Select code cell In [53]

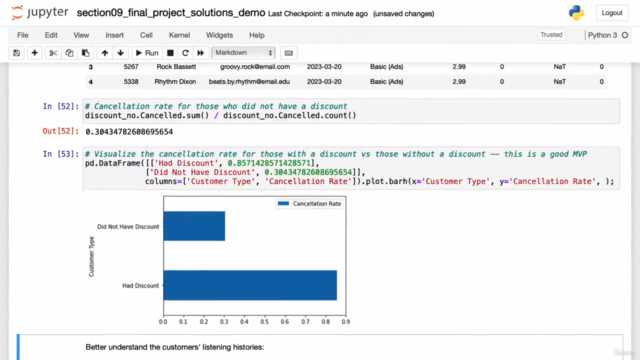[351, 168]
